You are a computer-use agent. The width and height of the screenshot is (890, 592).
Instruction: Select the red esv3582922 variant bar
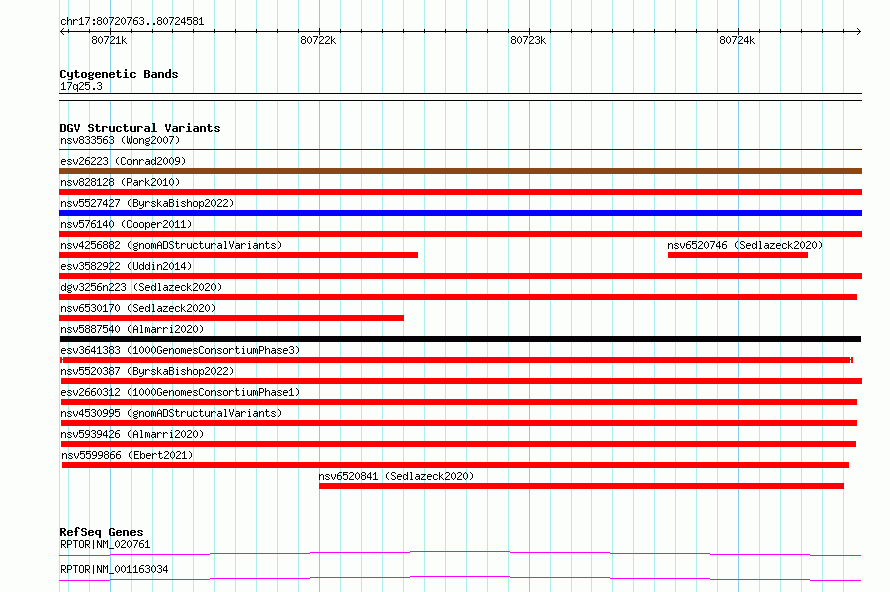coord(460,276)
